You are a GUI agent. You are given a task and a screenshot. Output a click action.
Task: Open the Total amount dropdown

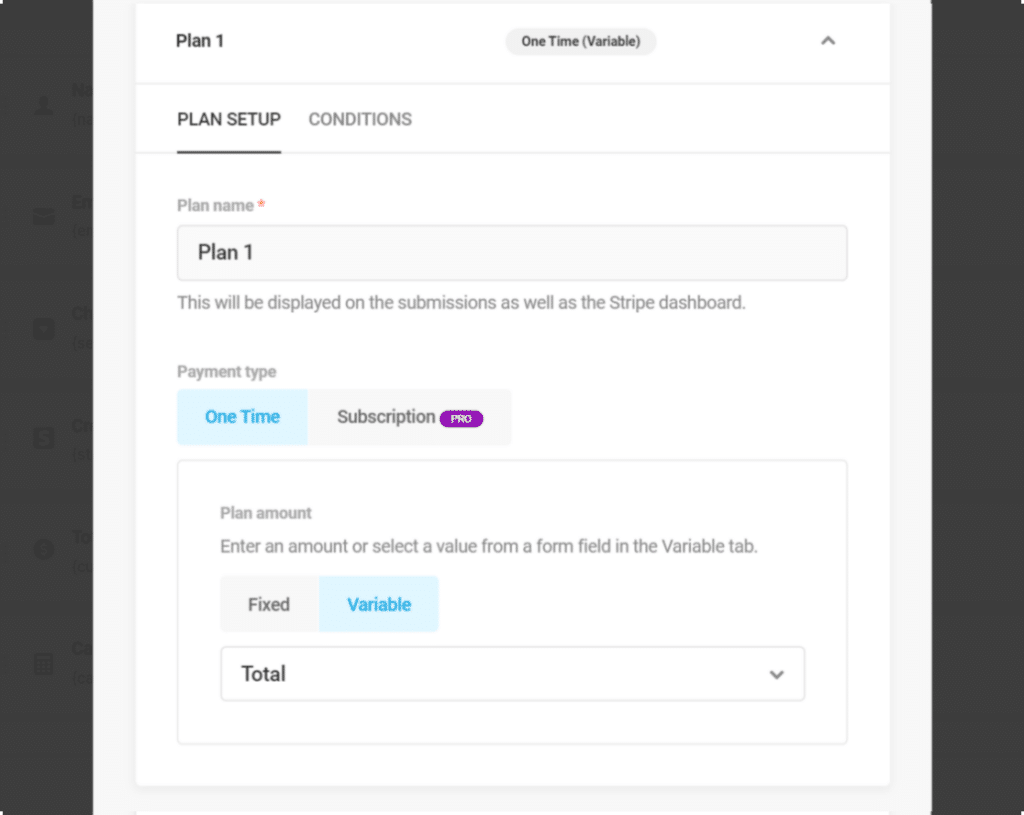pos(512,674)
